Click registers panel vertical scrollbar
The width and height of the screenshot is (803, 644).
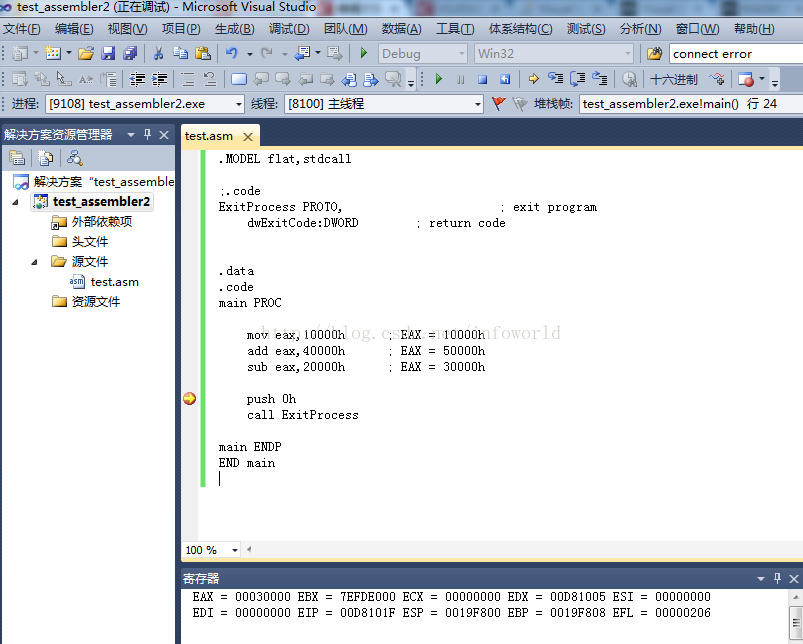point(795,617)
